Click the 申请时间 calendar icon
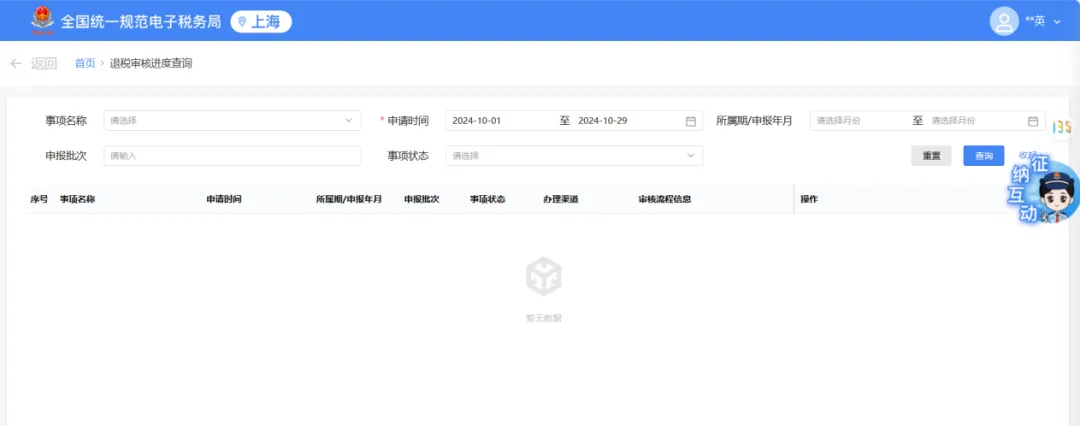 click(x=691, y=121)
